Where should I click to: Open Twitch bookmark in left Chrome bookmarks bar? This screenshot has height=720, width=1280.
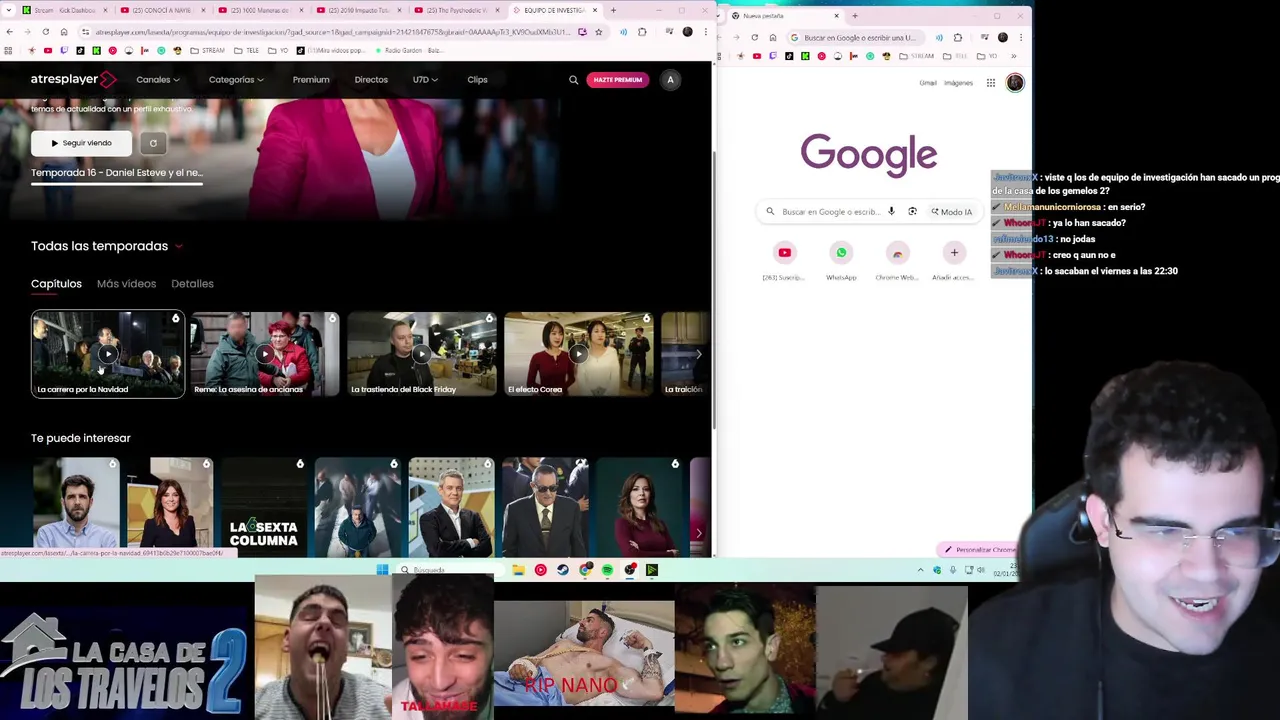point(64,50)
